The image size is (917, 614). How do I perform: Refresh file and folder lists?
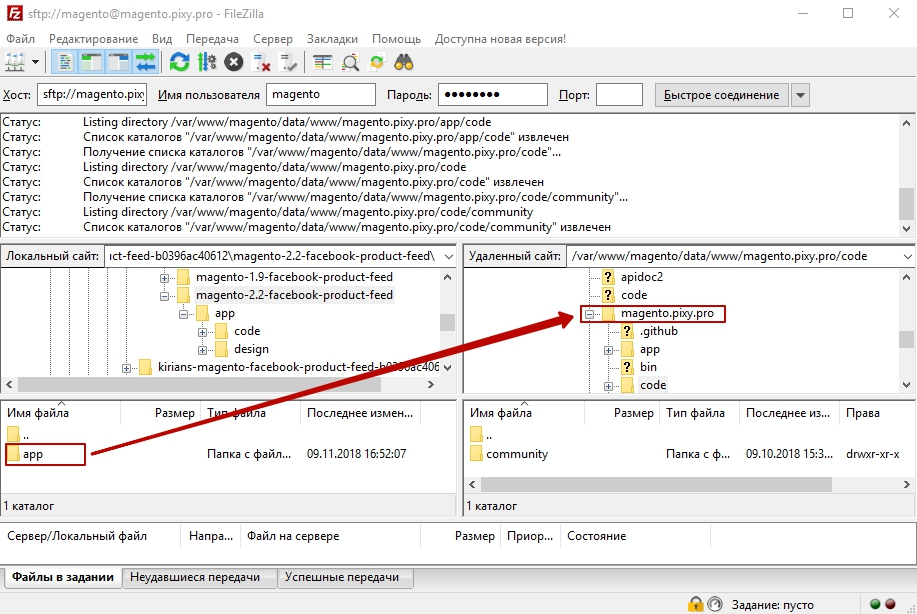[180, 62]
